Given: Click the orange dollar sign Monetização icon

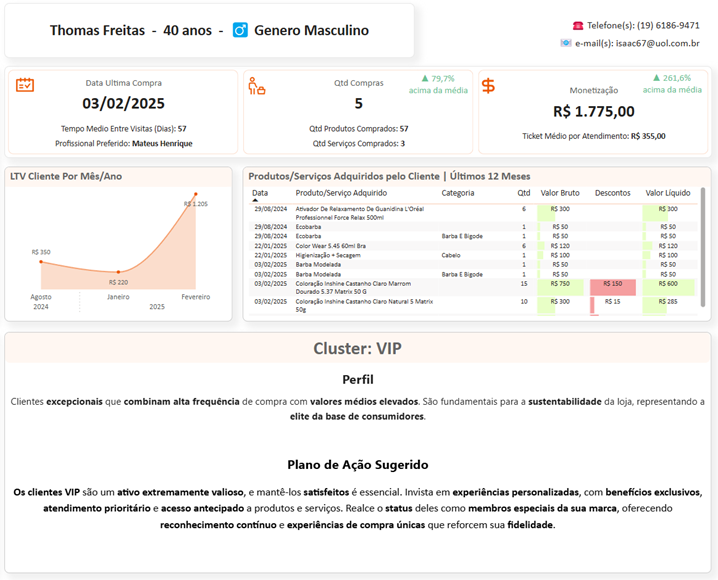Looking at the screenshot, I should pos(488,86).
